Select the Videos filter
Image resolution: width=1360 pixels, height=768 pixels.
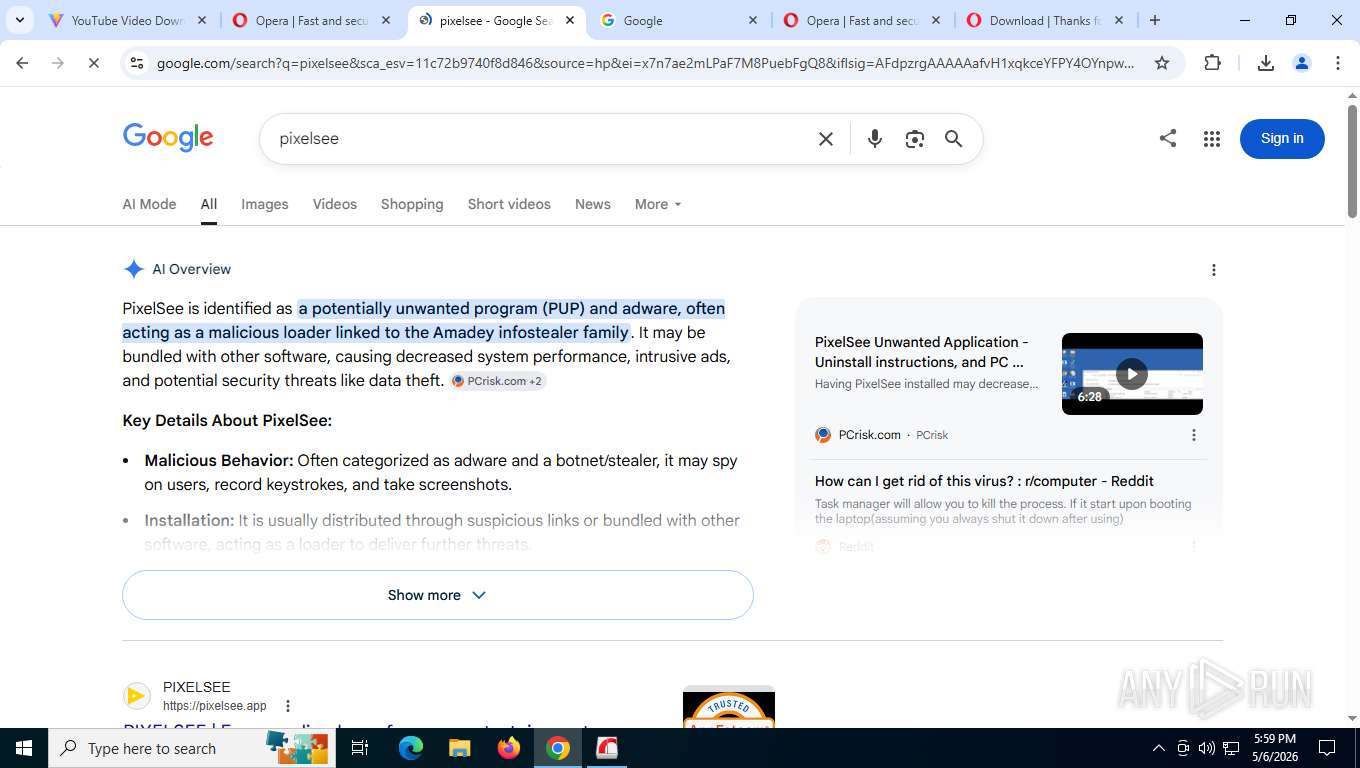334,204
